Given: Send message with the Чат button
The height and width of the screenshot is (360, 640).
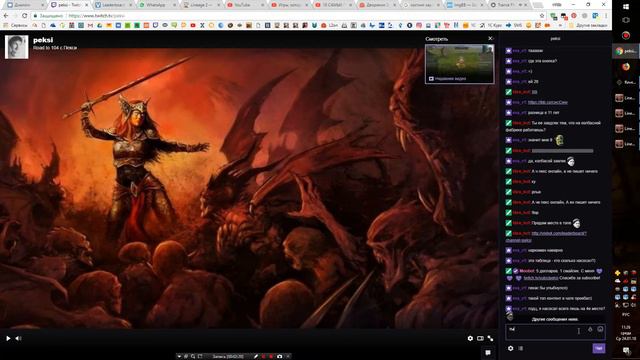Looking at the screenshot, I should point(599,348).
